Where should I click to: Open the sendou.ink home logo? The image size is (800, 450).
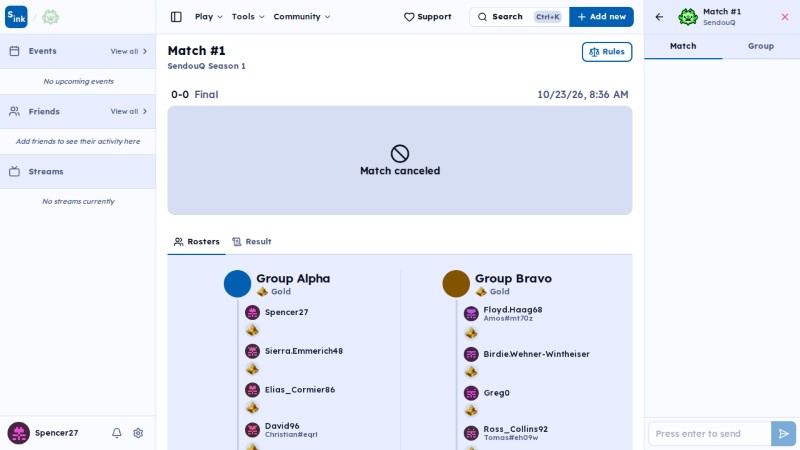[16, 17]
